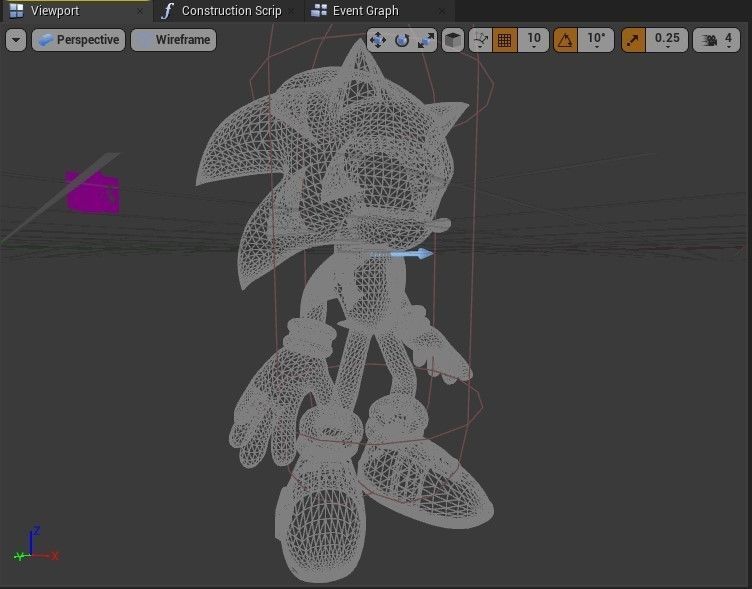Select the scale gizmo tool
Viewport: 752px width, 589px height.
[426, 40]
